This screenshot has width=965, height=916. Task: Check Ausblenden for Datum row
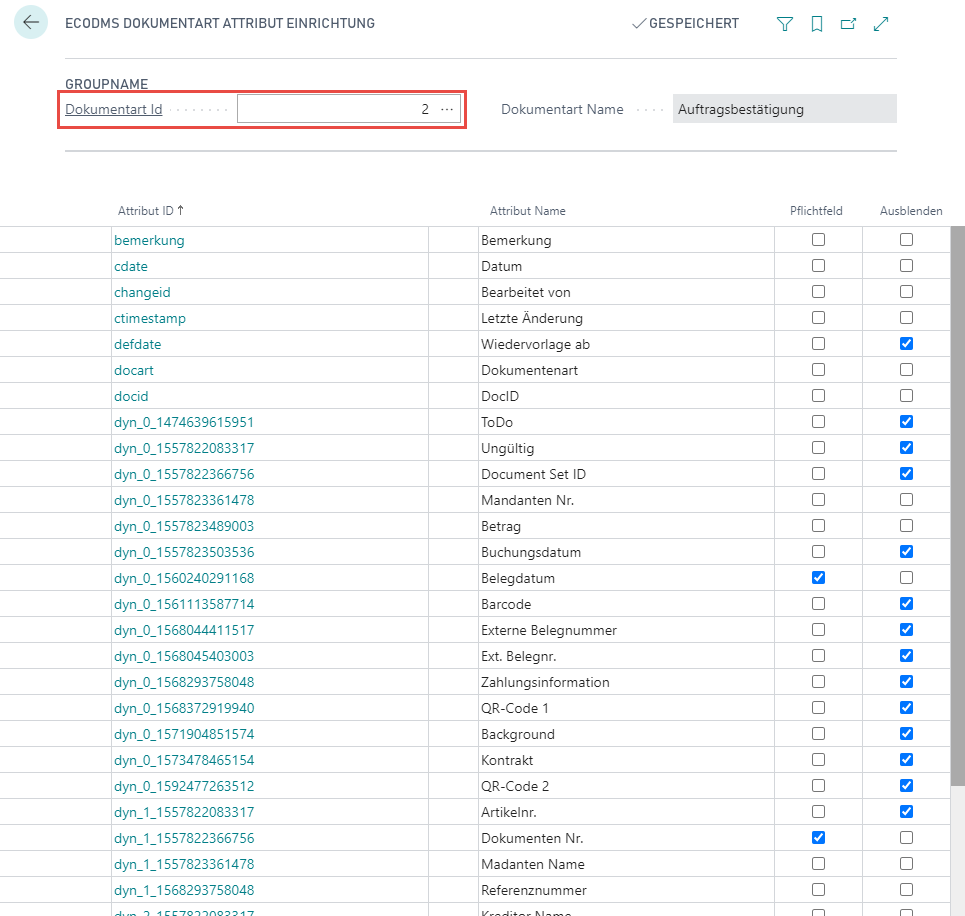[906, 265]
